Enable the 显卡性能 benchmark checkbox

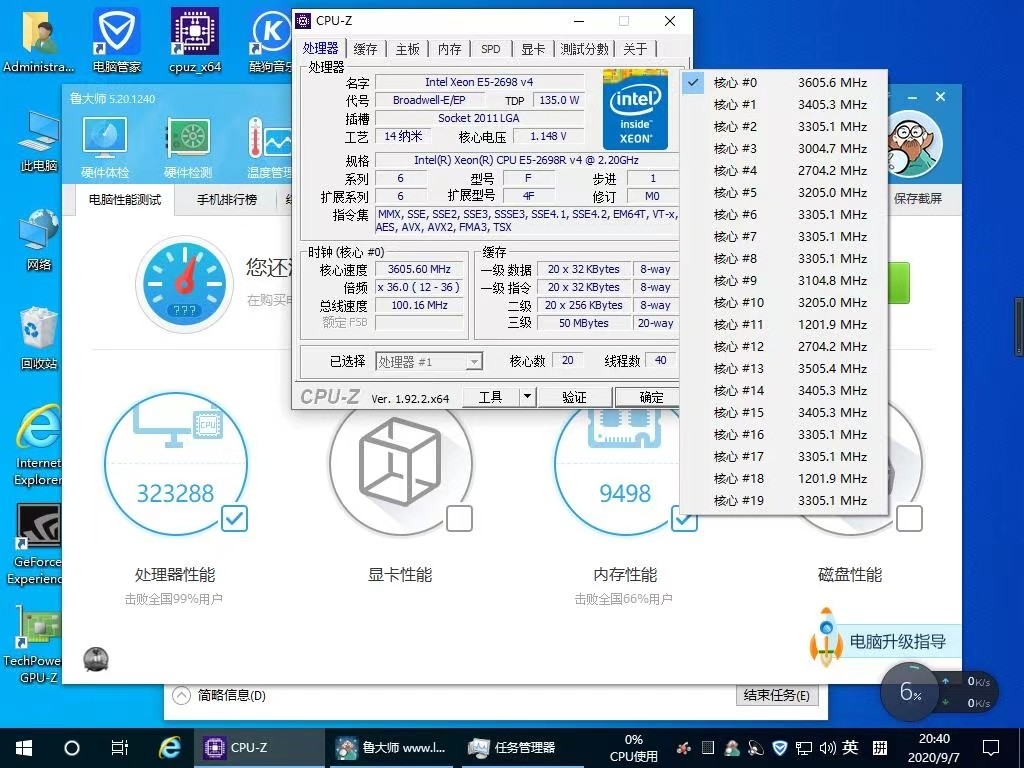458,519
